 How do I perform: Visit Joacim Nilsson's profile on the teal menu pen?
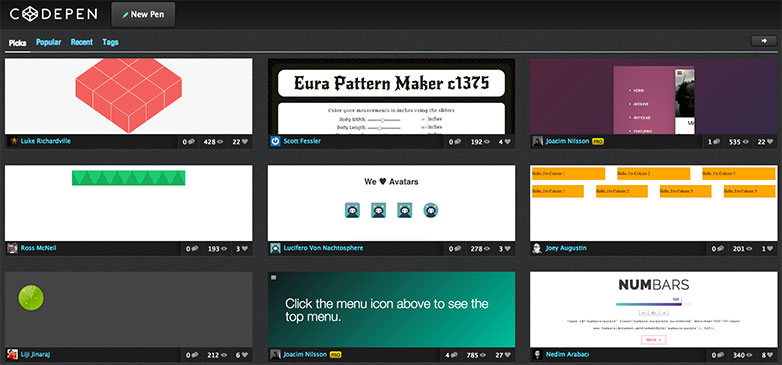(305, 355)
